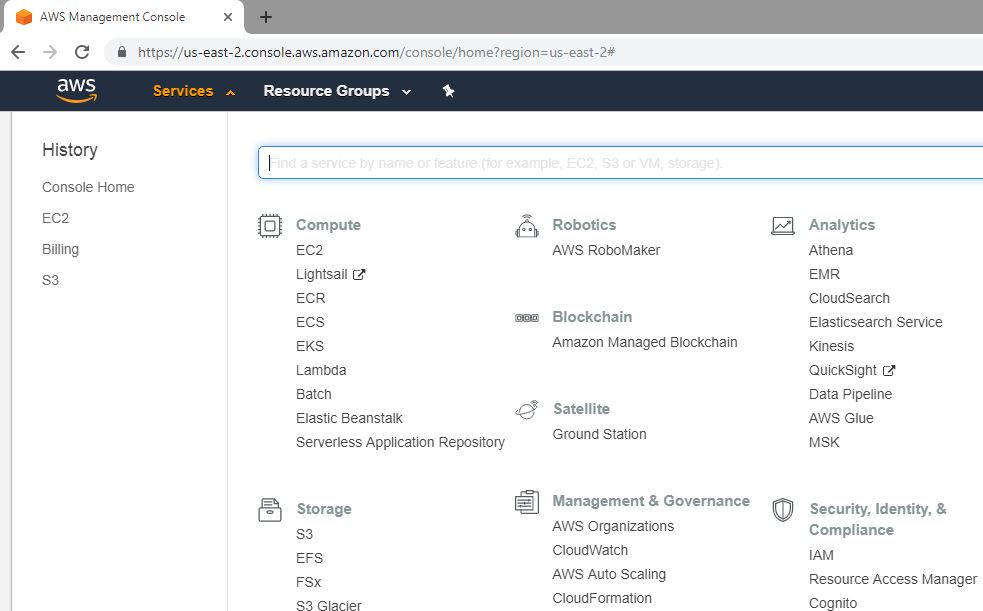The height and width of the screenshot is (611, 983).
Task: Open Ground Station
Action: pos(599,434)
